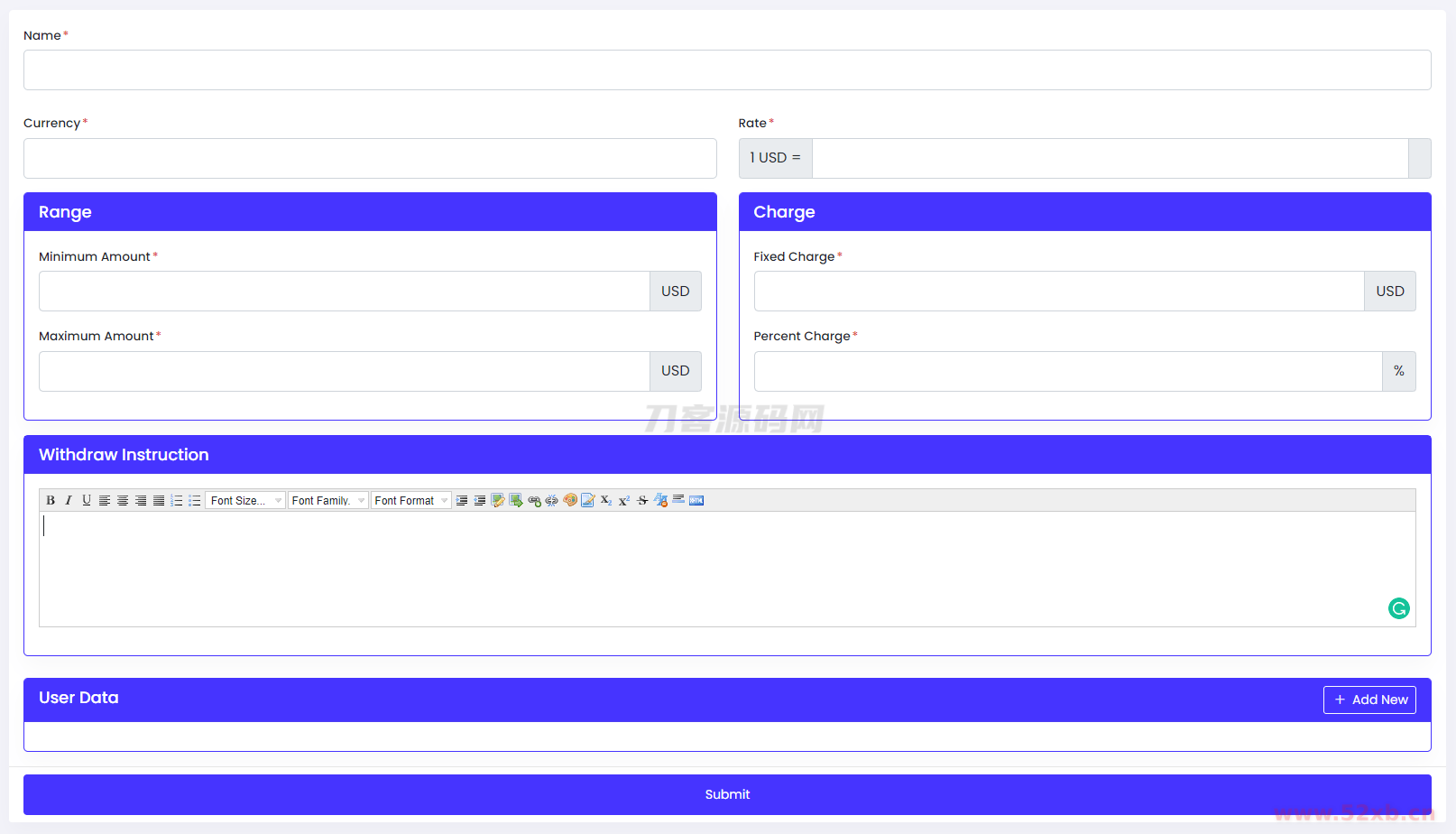Center-align the instruction text
1456x834 pixels.
(x=123, y=501)
